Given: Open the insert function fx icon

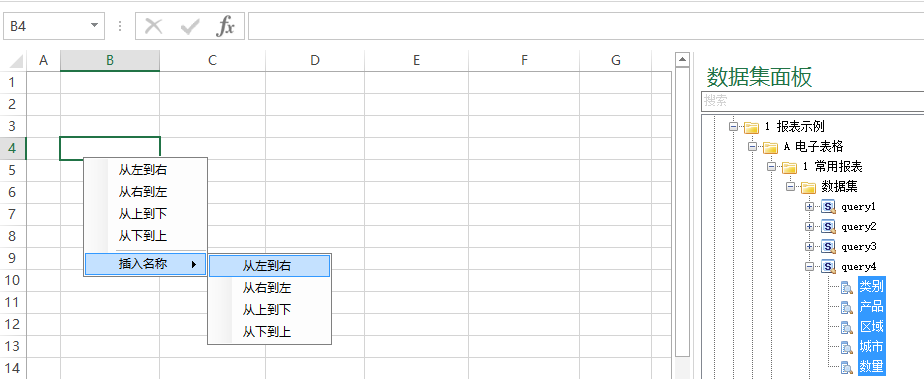Looking at the screenshot, I should click(225, 27).
